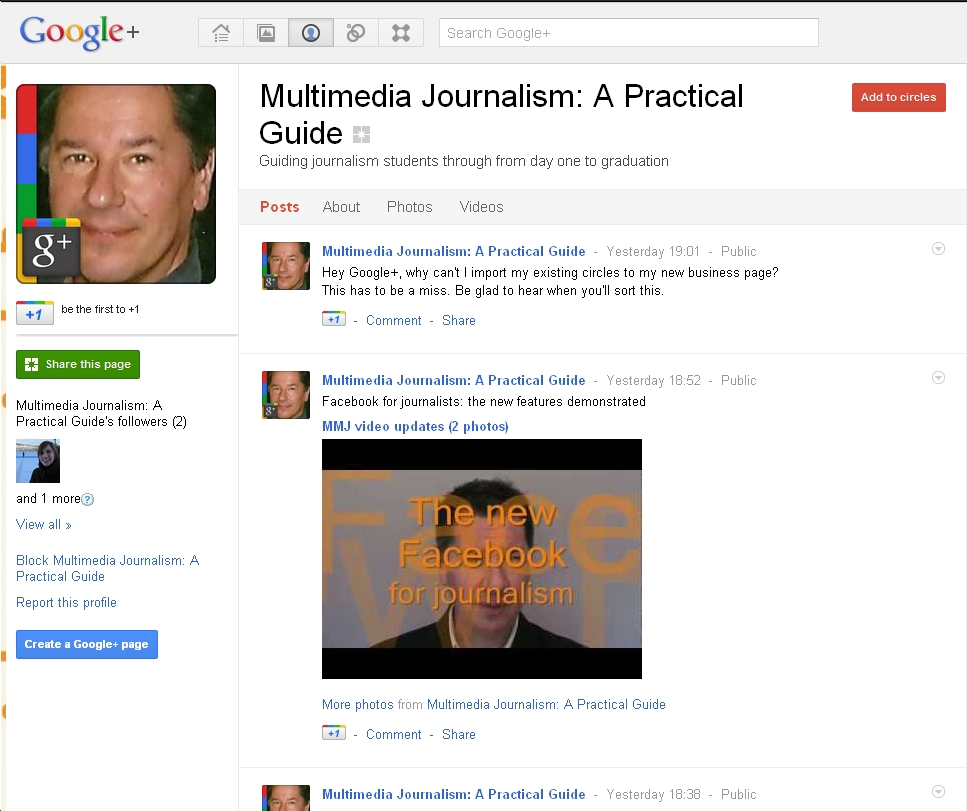This screenshot has height=811, width=967.
Task: Click the avatar on the 18:52 post
Action: (x=286, y=395)
